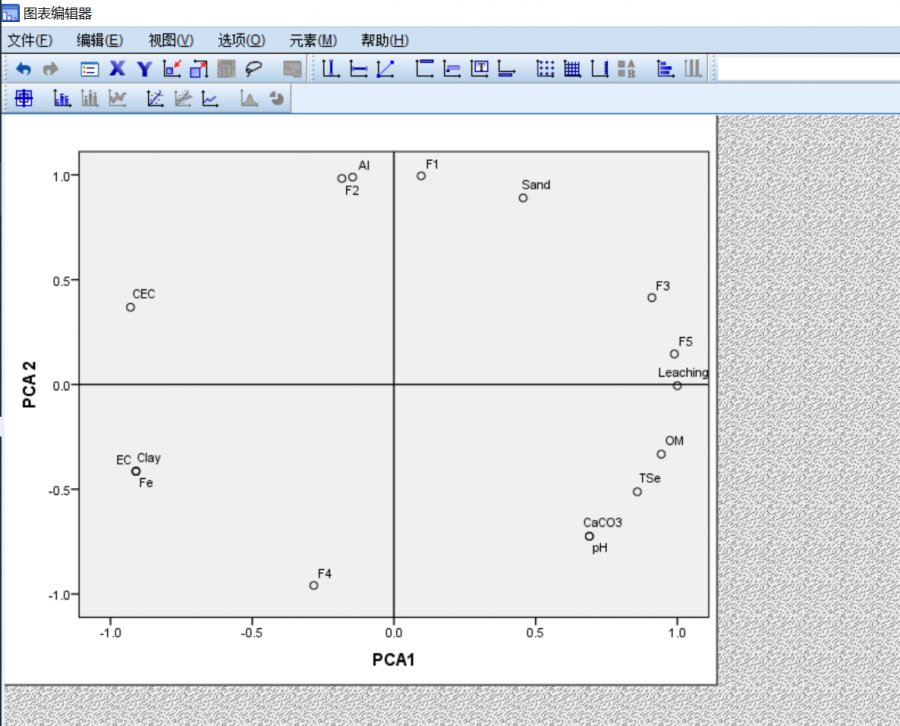Select the OM data point marker

pos(661,454)
